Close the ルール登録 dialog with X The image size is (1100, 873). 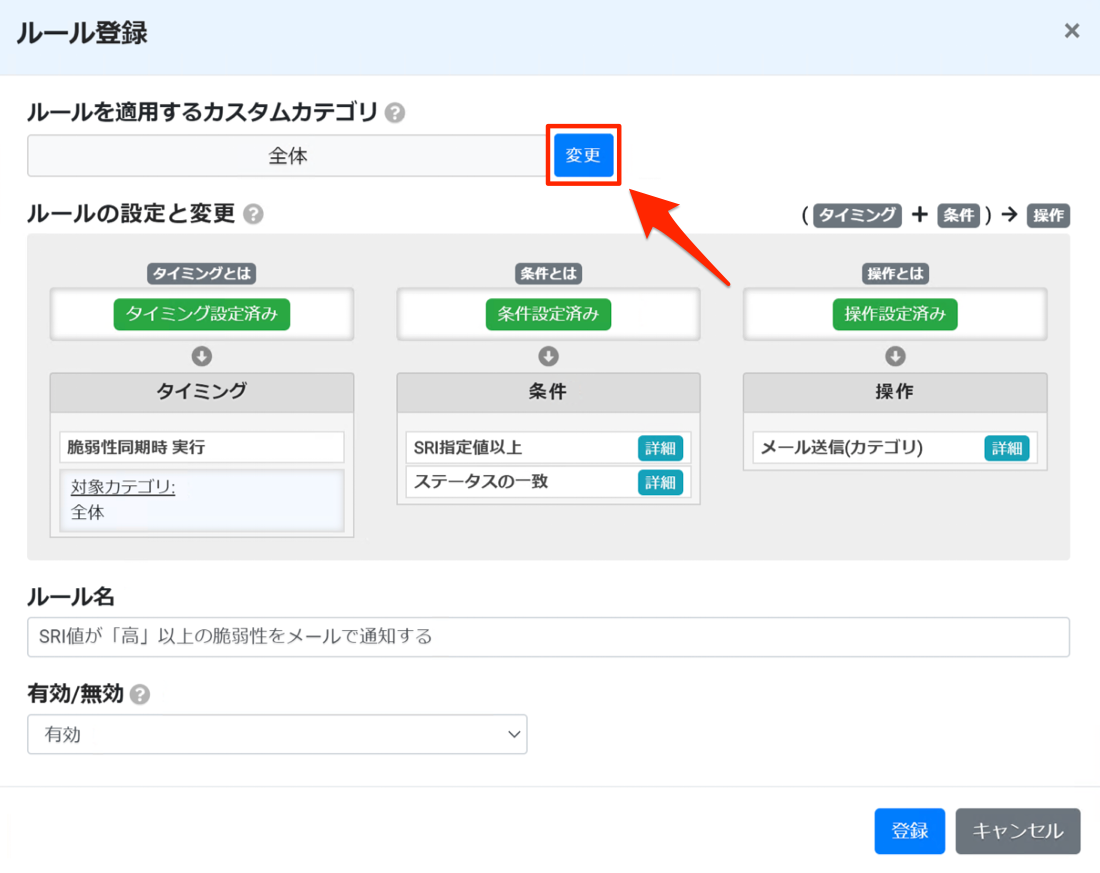(x=1071, y=31)
